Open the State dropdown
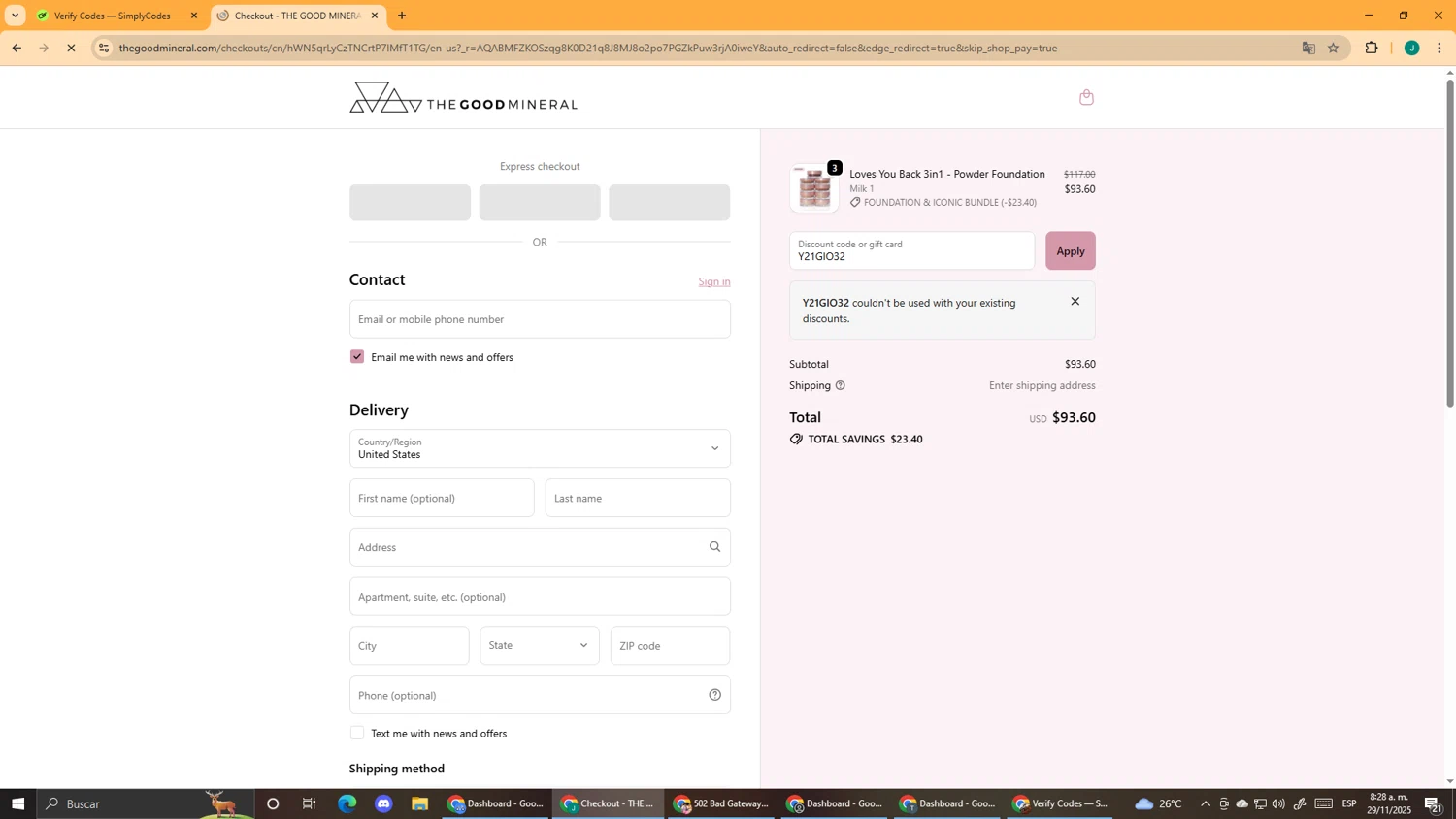 [x=540, y=646]
